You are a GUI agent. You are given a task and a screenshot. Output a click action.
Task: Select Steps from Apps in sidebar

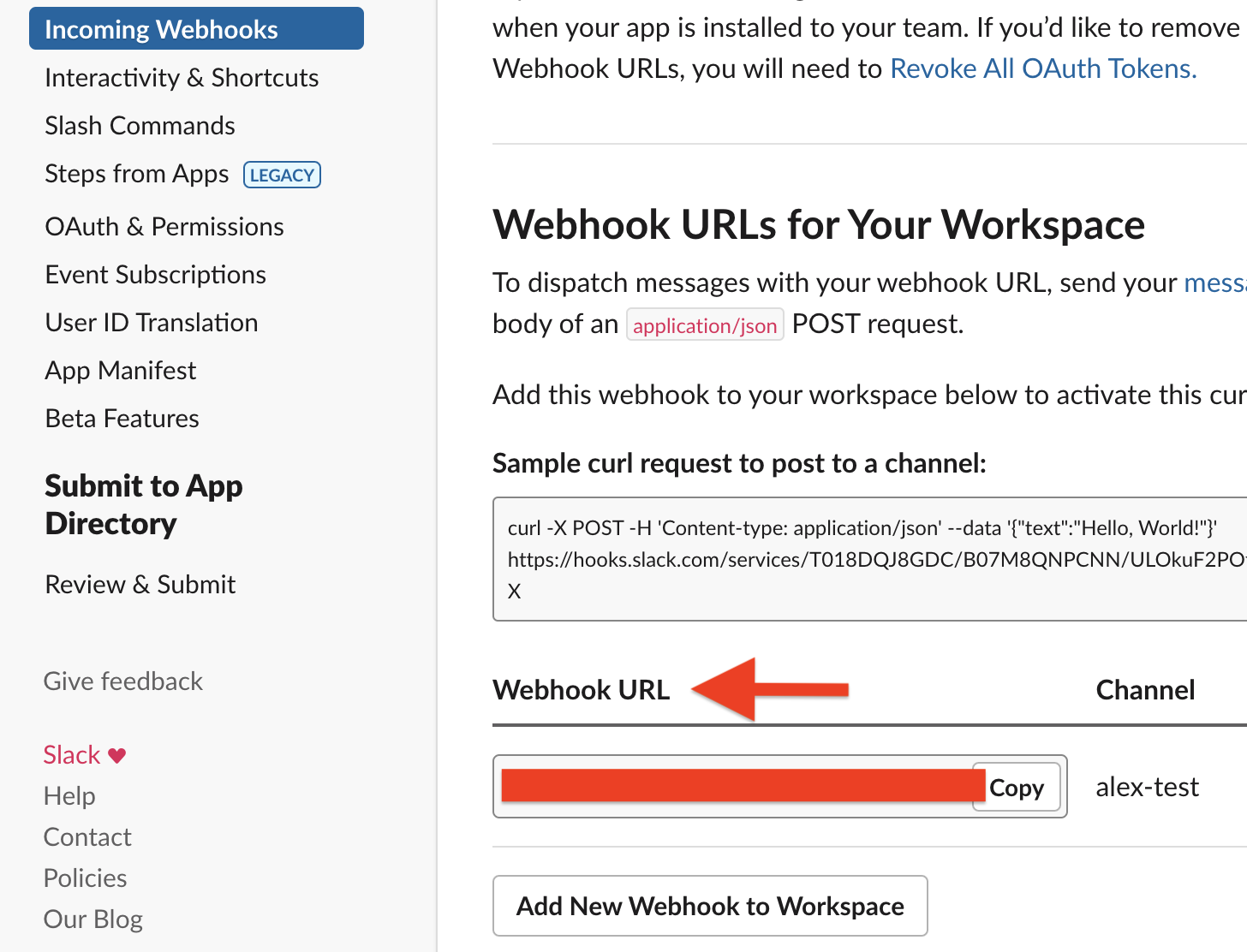(137, 174)
